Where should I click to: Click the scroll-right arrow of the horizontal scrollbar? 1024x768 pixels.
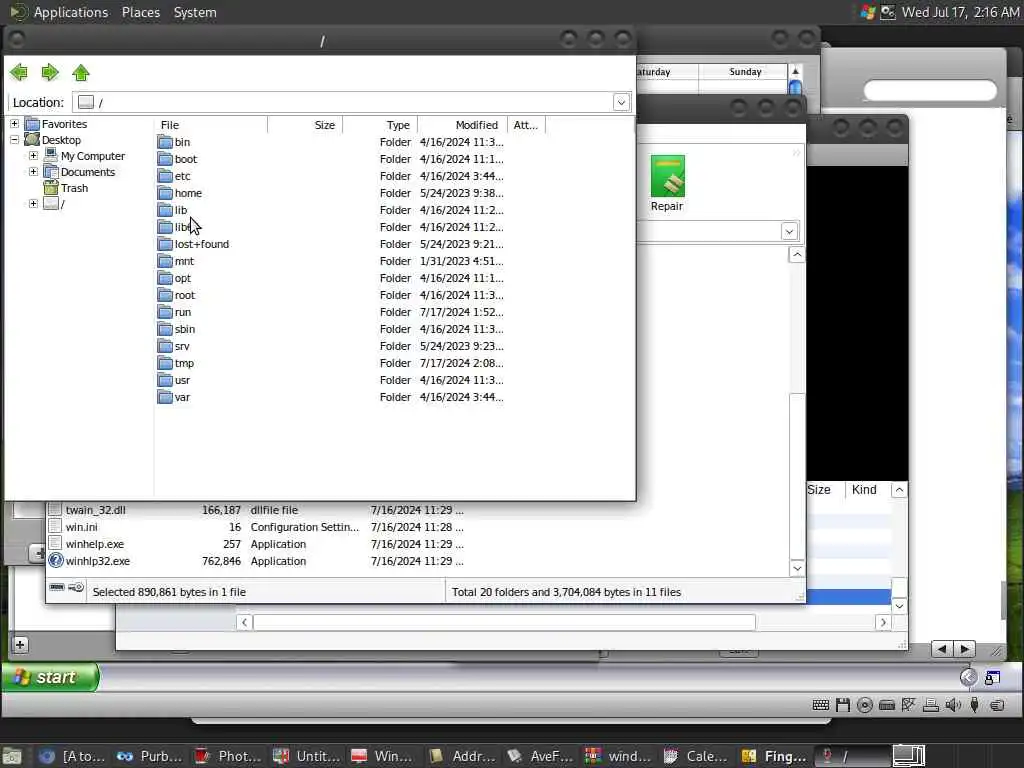883,622
